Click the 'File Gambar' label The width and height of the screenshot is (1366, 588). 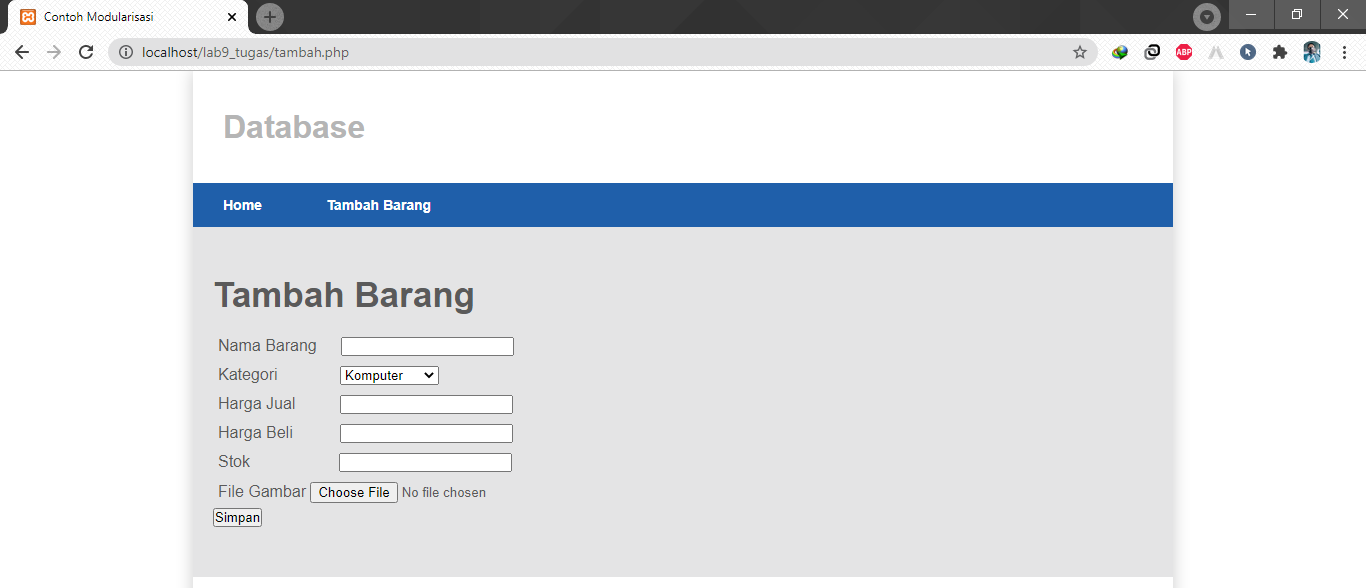point(262,492)
